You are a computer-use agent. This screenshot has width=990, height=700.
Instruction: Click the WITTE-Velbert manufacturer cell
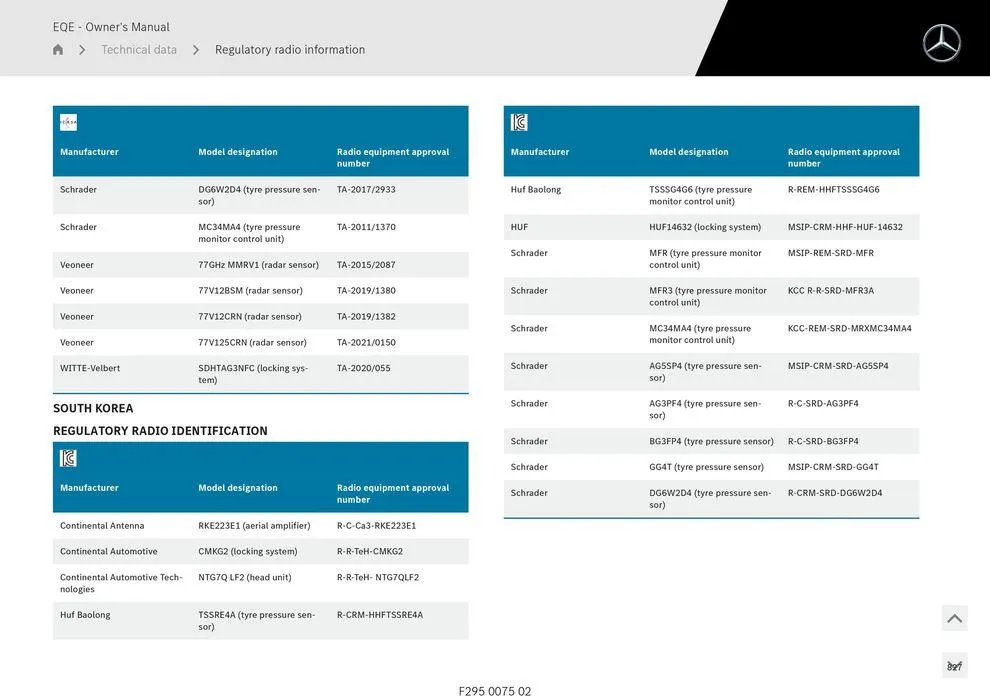tap(90, 368)
